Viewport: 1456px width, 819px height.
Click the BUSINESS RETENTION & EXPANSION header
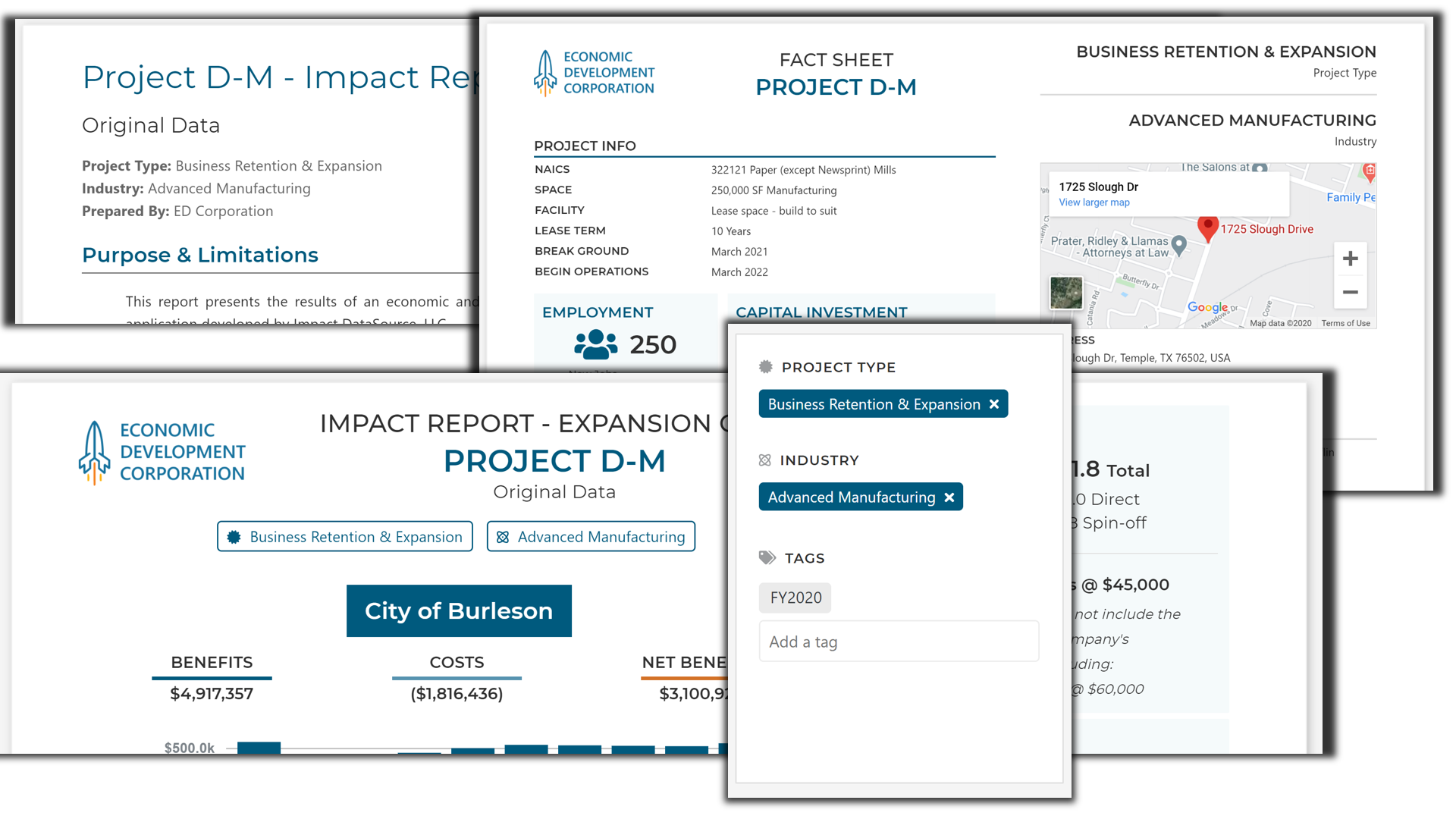coord(1226,52)
